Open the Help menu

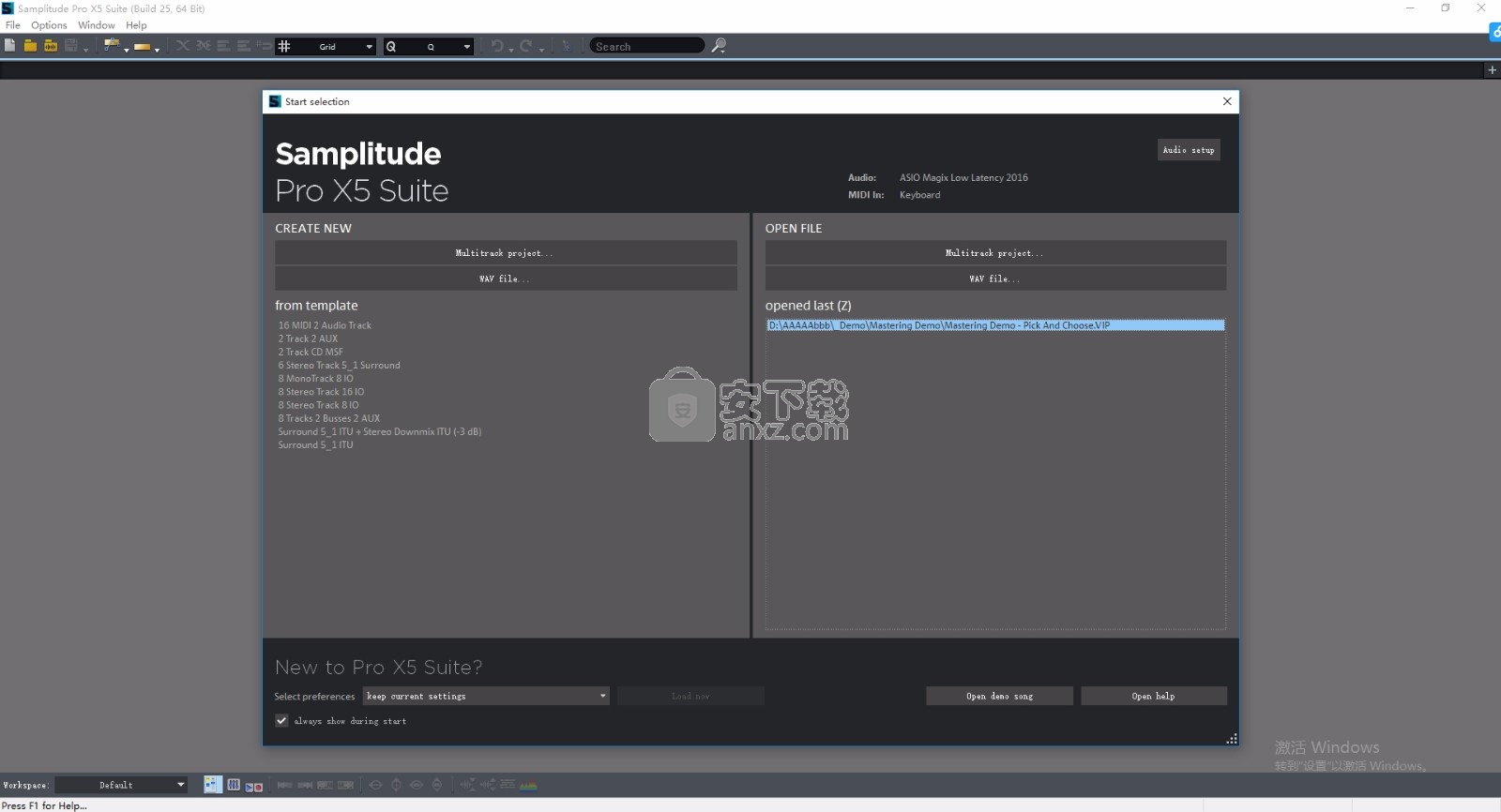(x=136, y=25)
